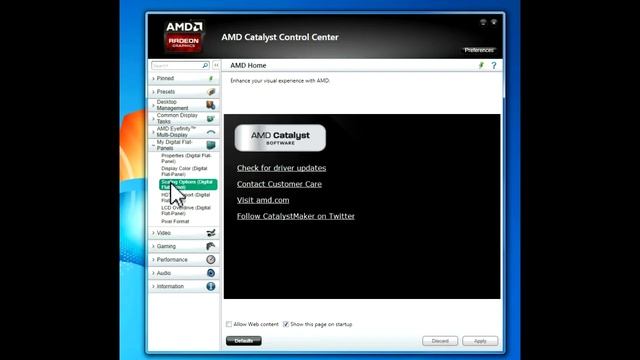
Task: Expand the AMD Eyefinity Multi-Display arrow
Action: click(153, 132)
